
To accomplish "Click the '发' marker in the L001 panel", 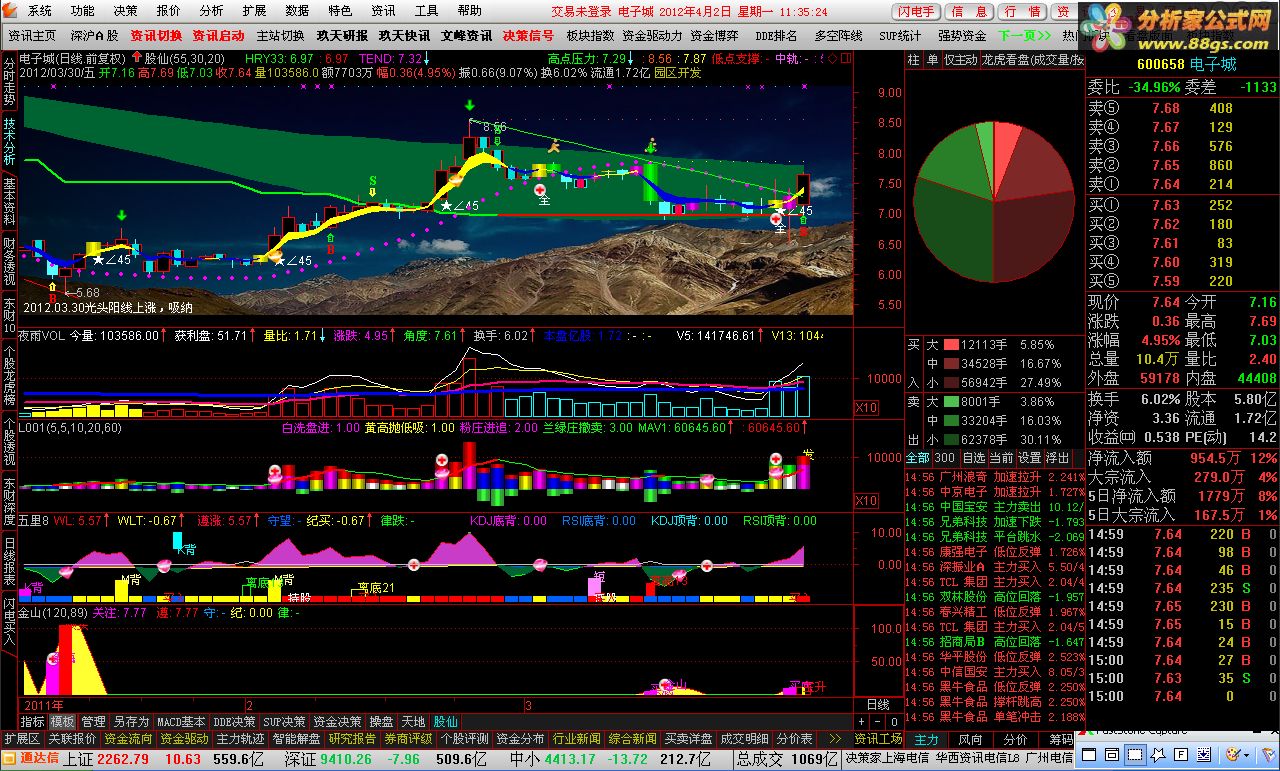I will pos(808,455).
